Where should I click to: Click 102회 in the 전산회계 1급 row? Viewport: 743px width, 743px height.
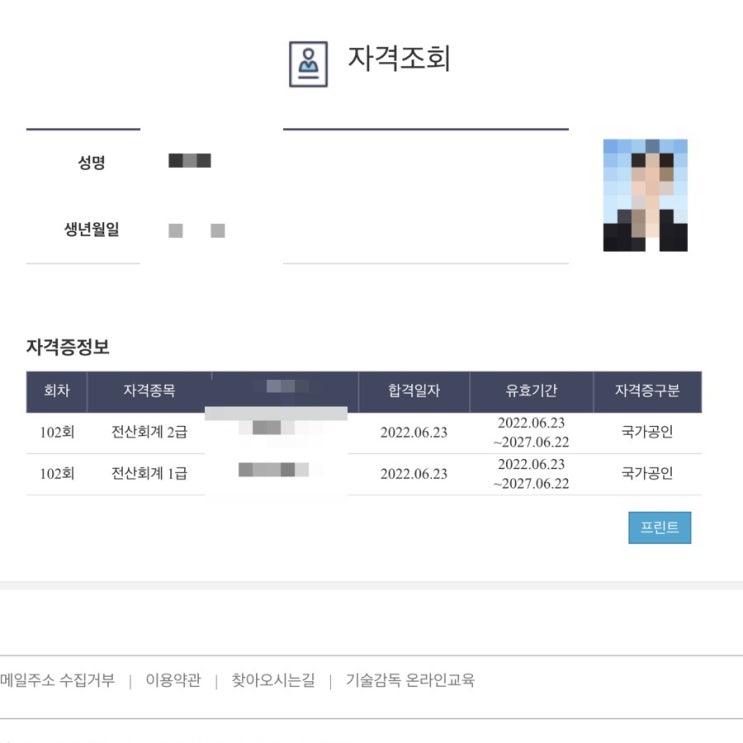pos(57,473)
